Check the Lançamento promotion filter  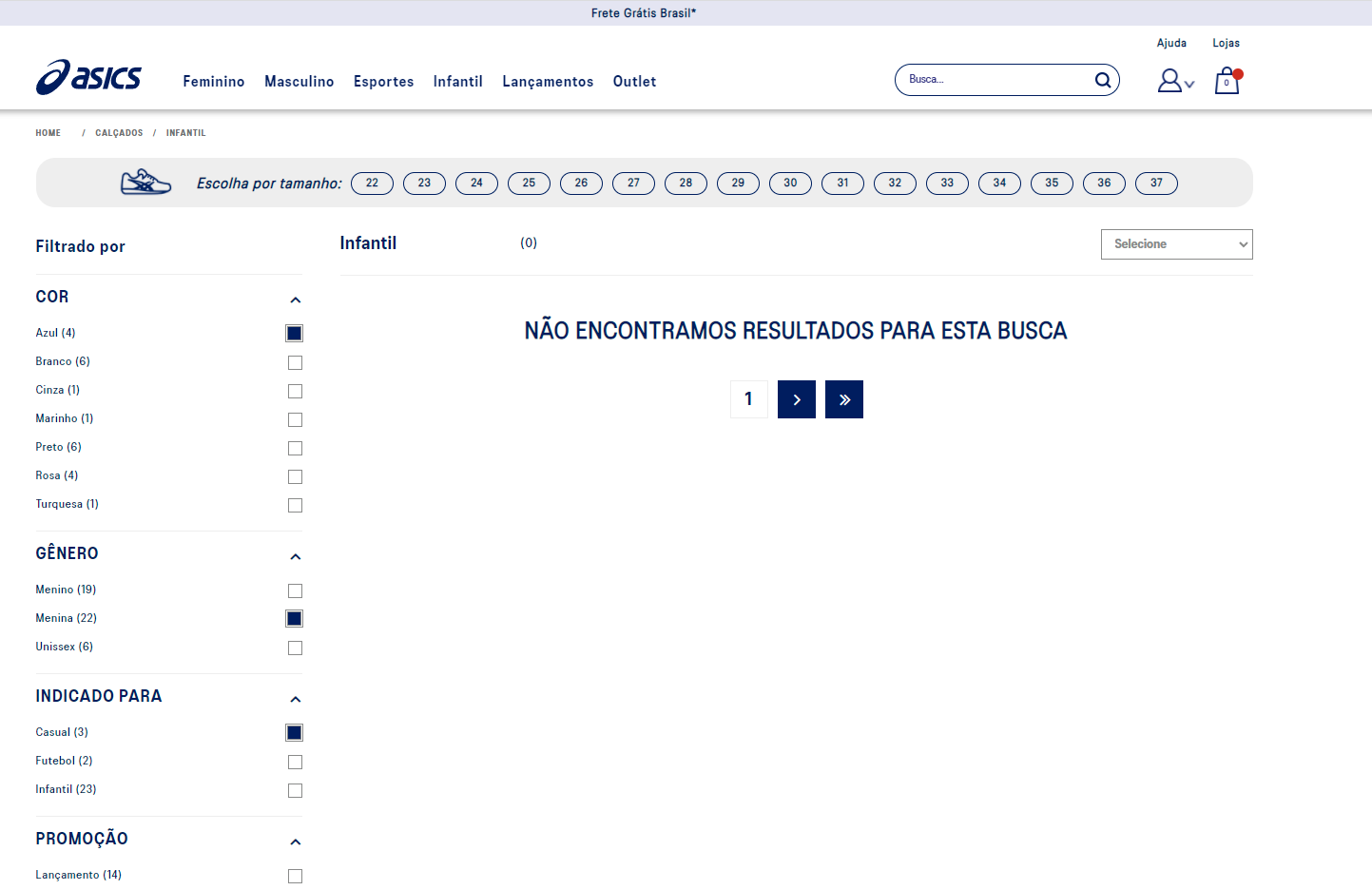(295, 876)
